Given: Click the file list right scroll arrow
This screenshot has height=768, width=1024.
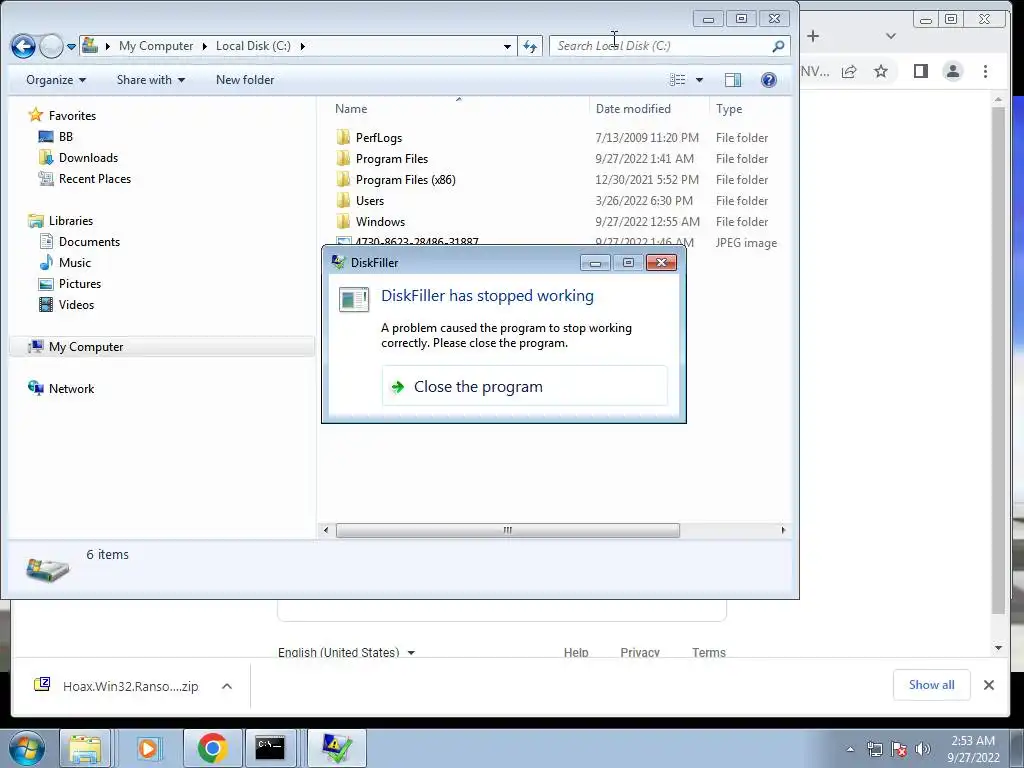Looking at the screenshot, I should point(783,530).
